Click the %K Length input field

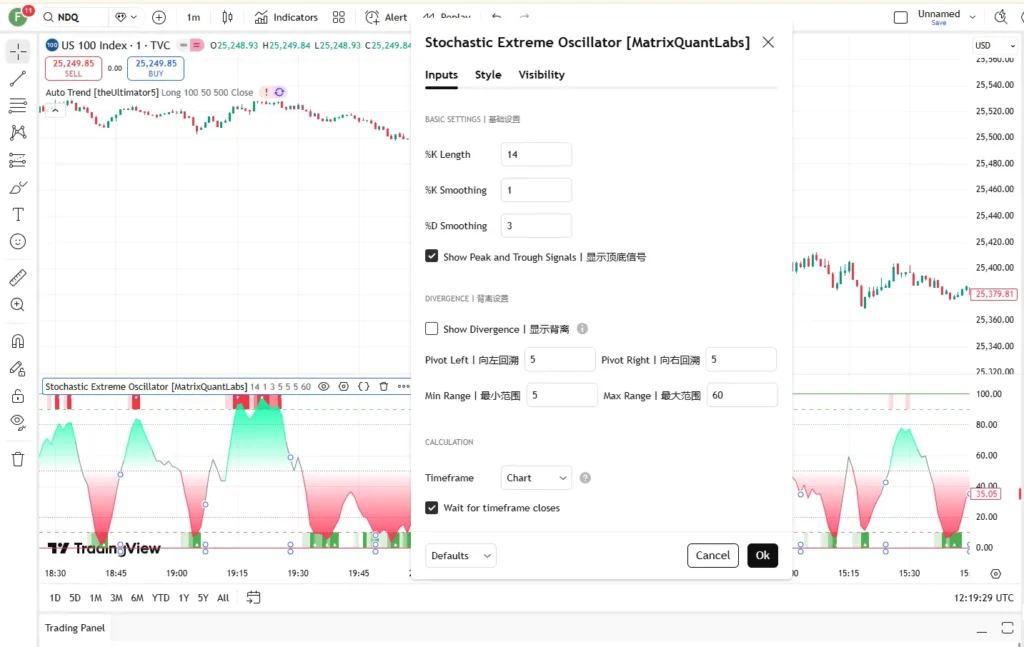[536, 155]
